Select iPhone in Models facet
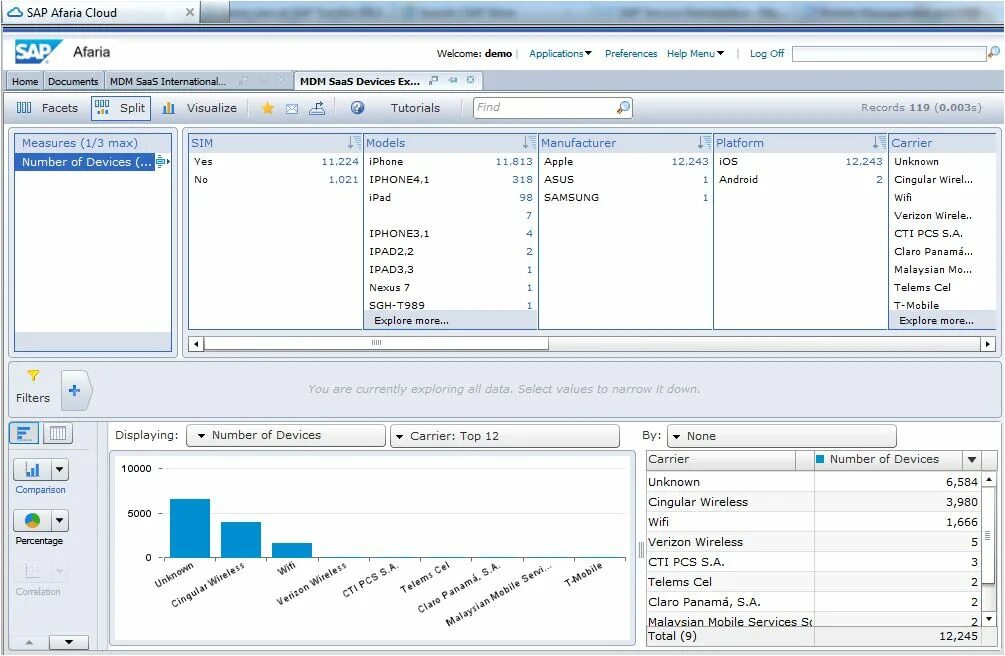1005x656 pixels. pos(450,162)
